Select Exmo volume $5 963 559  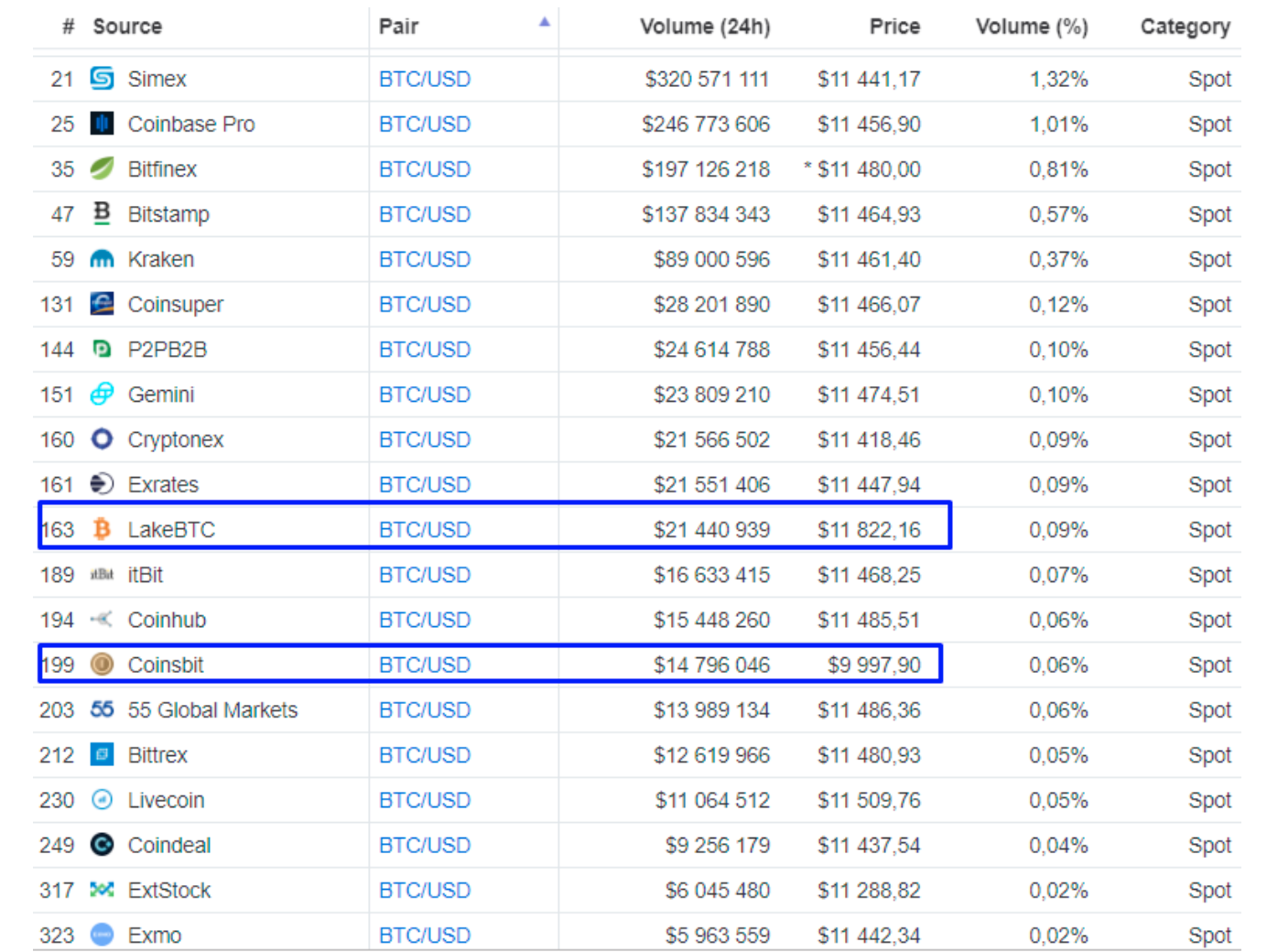(x=718, y=935)
